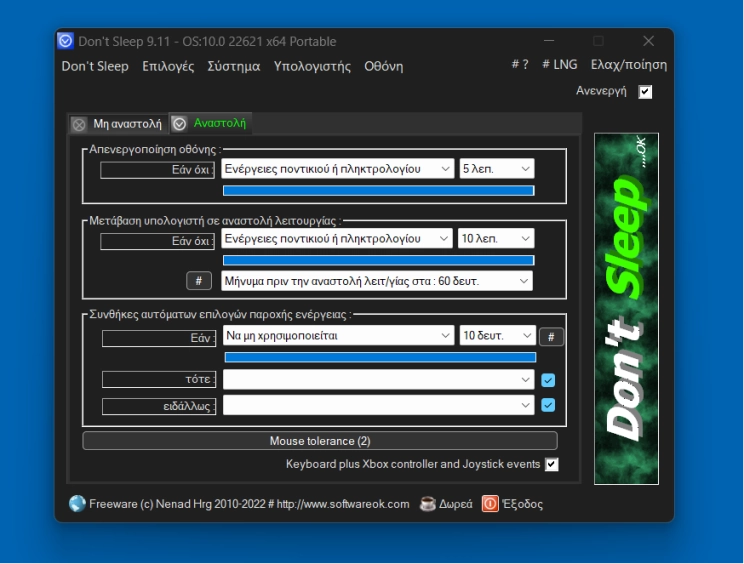The height and width of the screenshot is (564, 744).
Task: Open the Οθόνη menu
Action: 384,66
